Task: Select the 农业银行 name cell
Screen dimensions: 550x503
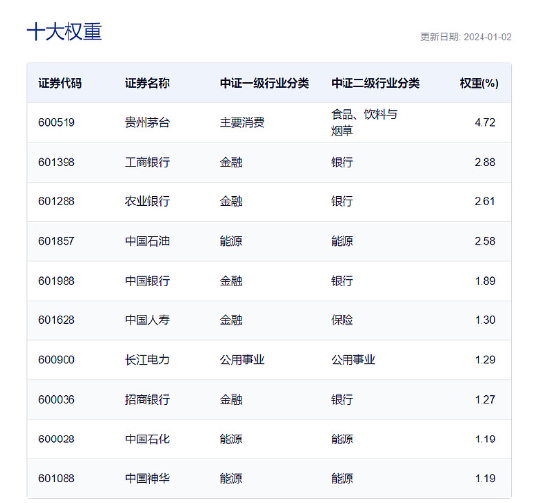Action: [147, 201]
